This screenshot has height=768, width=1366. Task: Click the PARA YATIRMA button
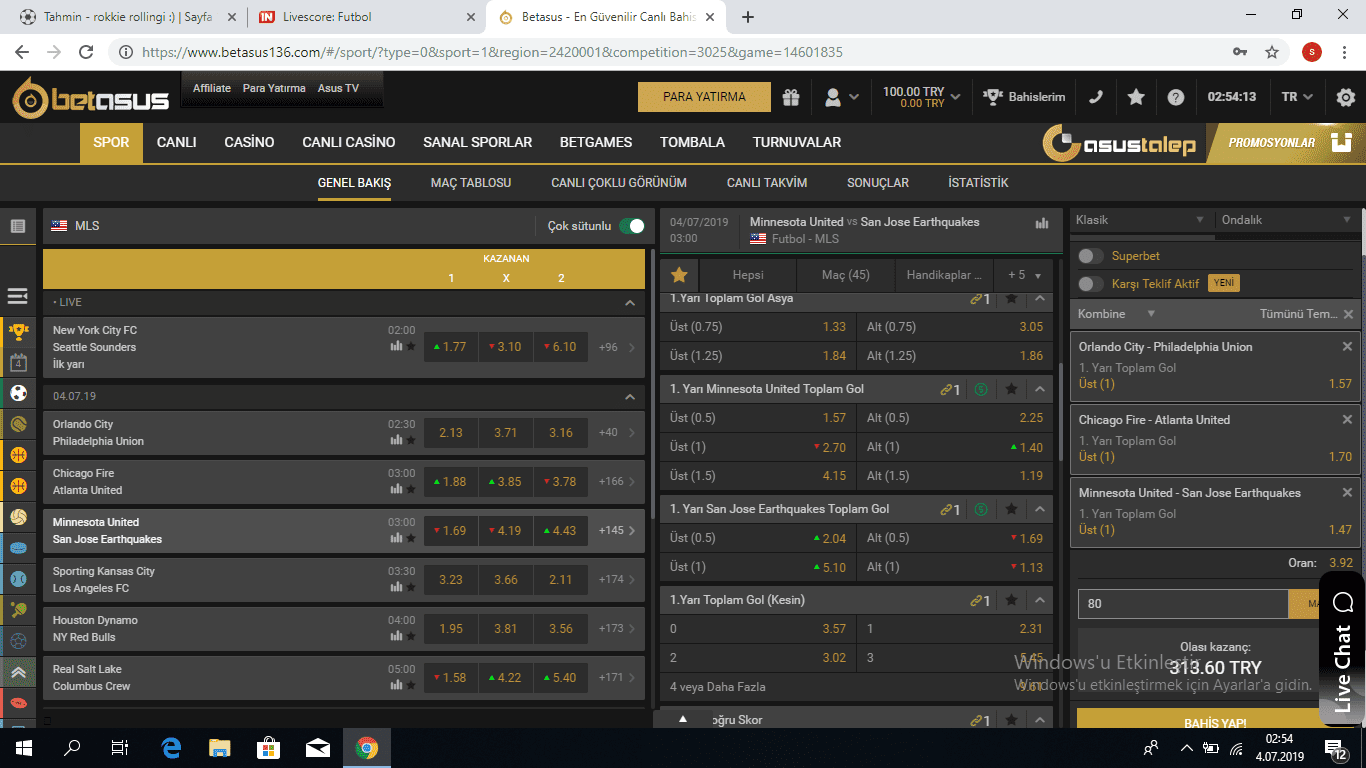(704, 97)
